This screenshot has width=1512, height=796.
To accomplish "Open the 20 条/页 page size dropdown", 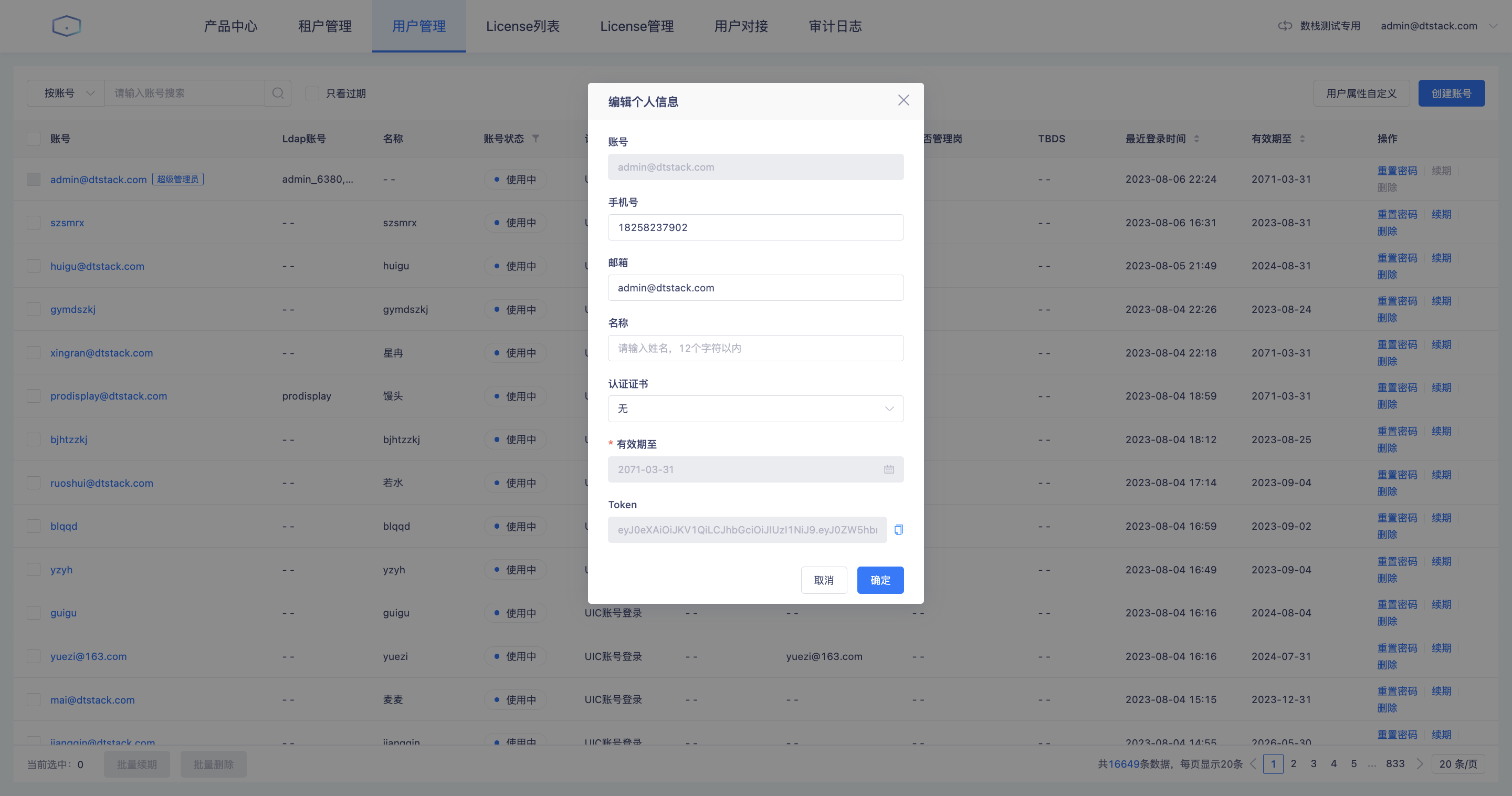I will coord(1458,764).
